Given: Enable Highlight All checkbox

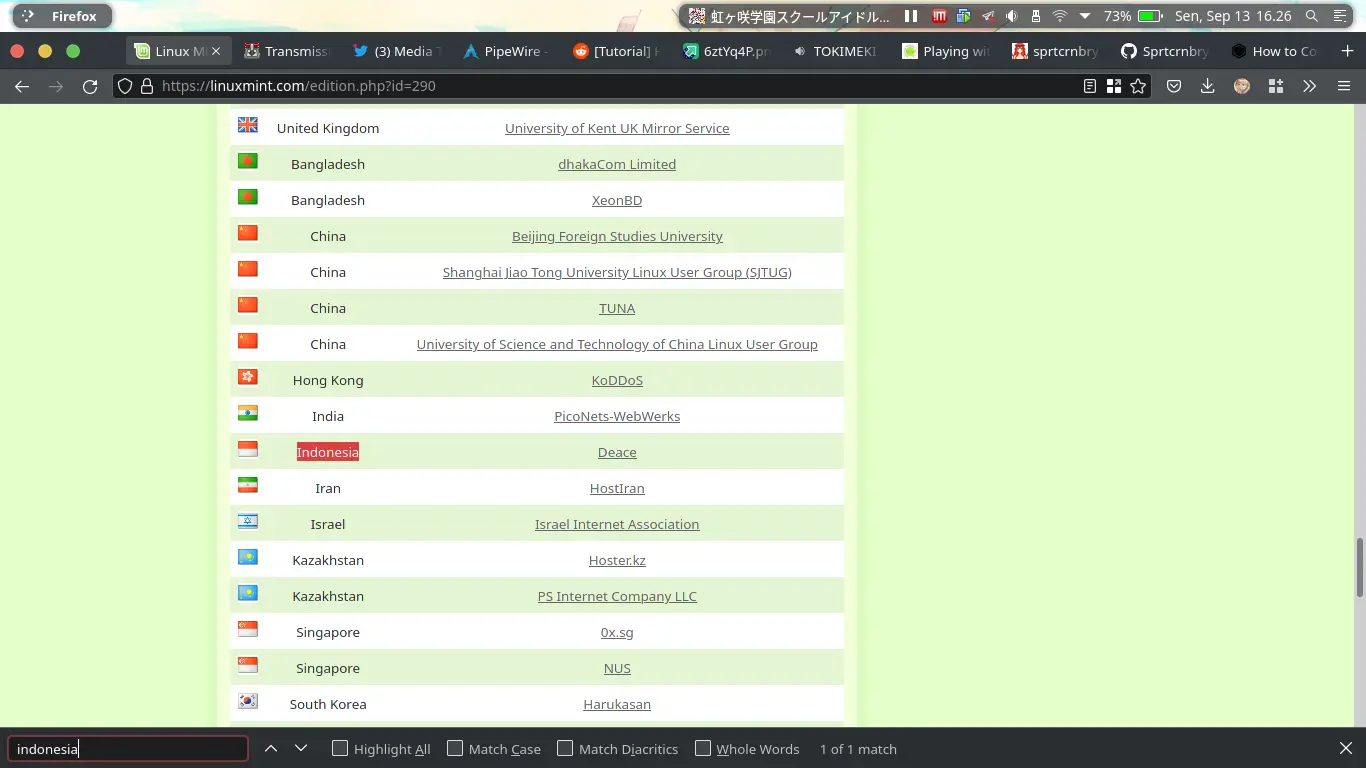Looking at the screenshot, I should (340, 748).
